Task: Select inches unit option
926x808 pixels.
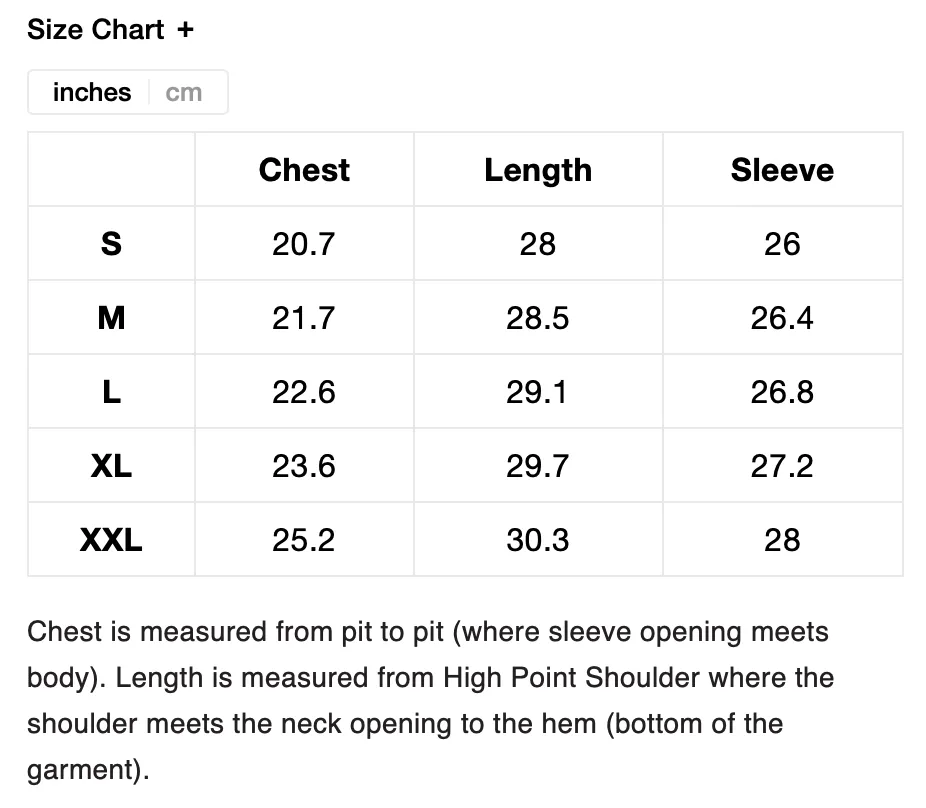Action: 92,92
